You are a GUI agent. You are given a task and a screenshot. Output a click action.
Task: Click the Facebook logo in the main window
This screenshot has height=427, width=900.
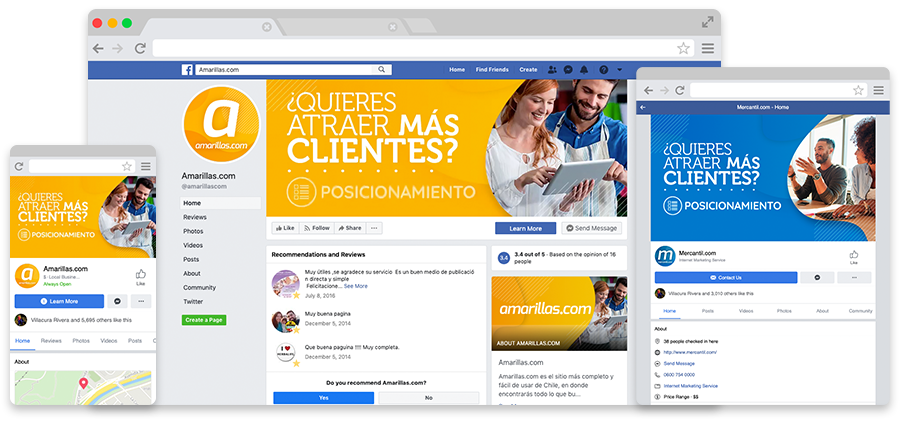[x=187, y=70]
